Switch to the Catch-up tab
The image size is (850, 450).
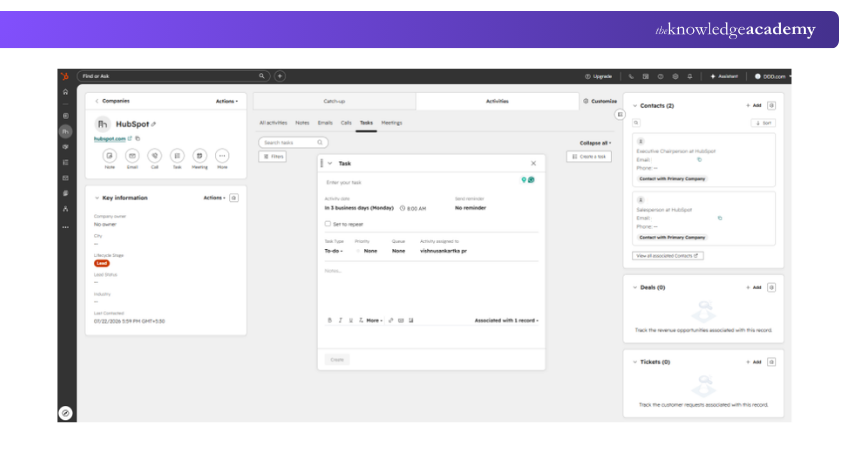[x=334, y=101]
